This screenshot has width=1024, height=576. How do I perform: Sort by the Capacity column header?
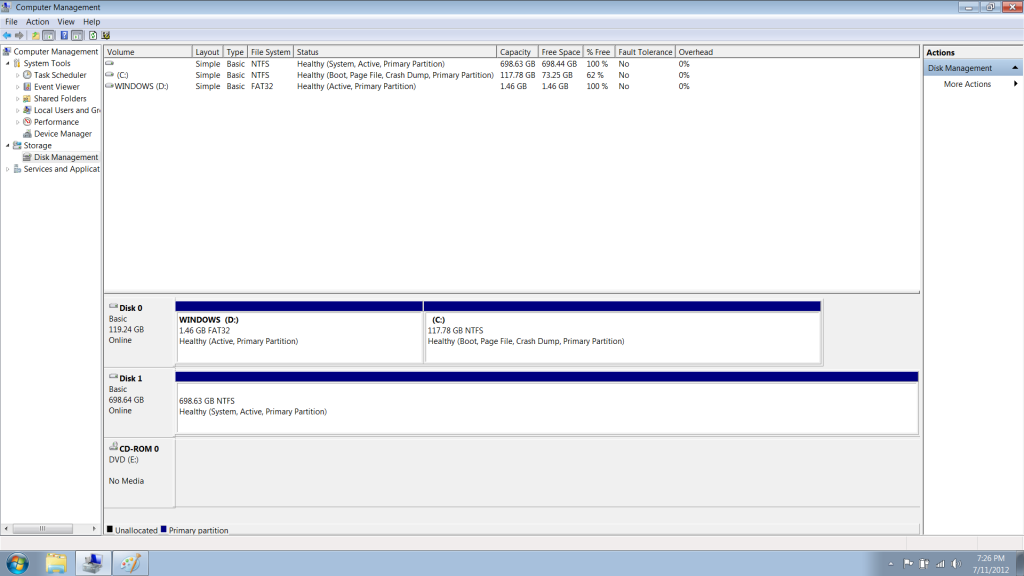coord(517,52)
